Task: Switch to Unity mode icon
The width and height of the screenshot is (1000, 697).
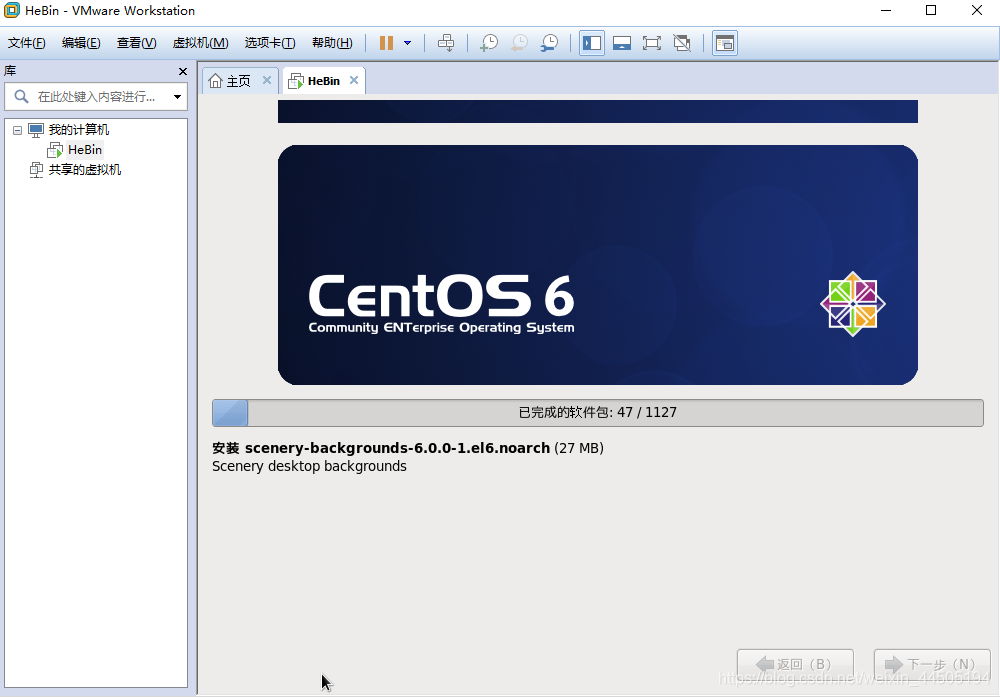Action: 682,43
